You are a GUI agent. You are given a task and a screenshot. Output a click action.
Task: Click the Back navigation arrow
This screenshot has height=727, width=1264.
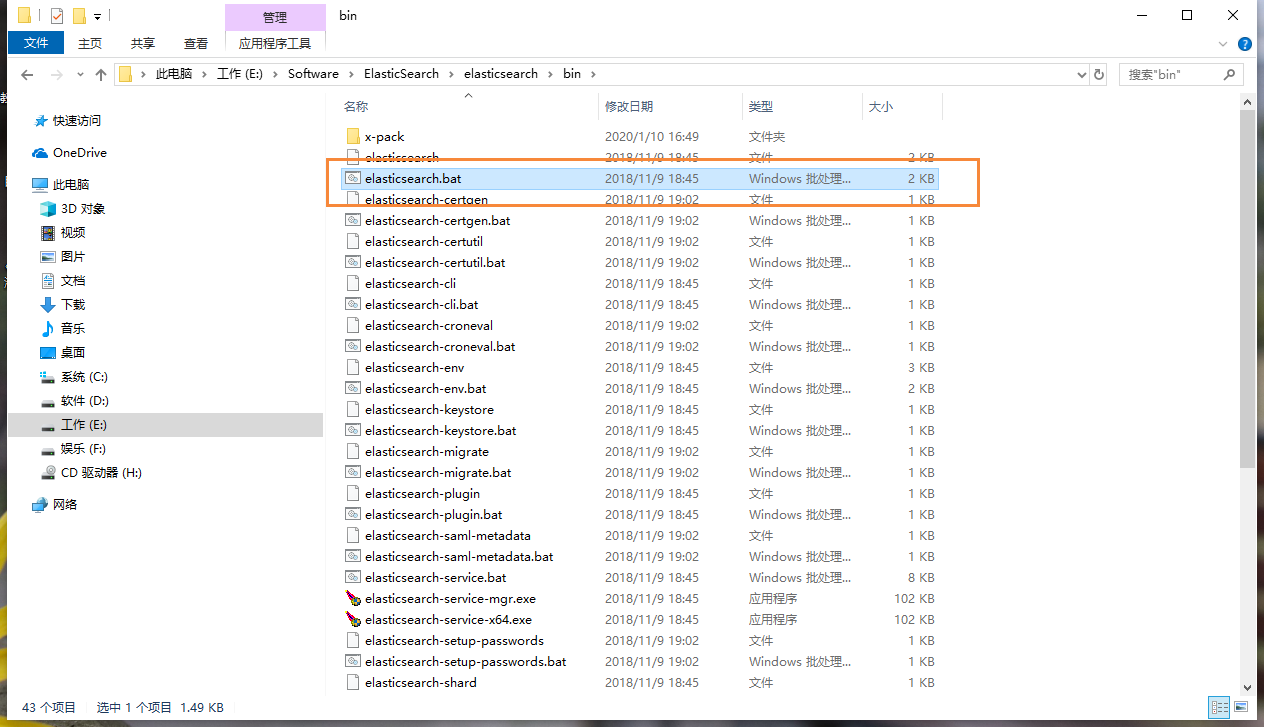pos(27,75)
